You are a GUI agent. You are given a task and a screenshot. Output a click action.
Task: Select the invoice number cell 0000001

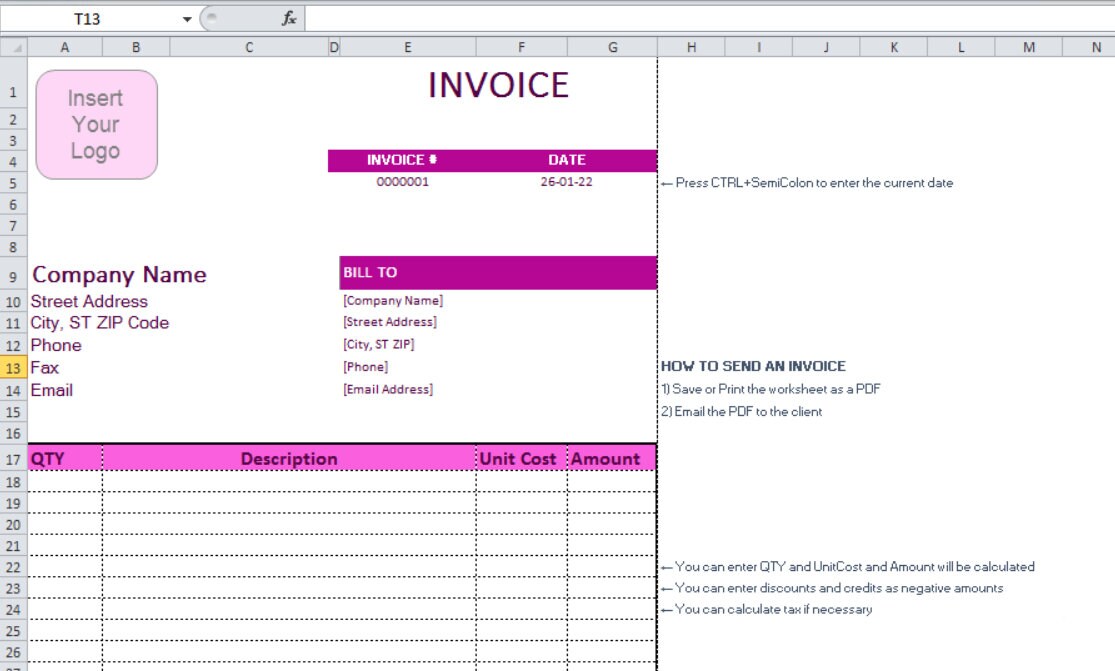pyautogui.click(x=406, y=182)
